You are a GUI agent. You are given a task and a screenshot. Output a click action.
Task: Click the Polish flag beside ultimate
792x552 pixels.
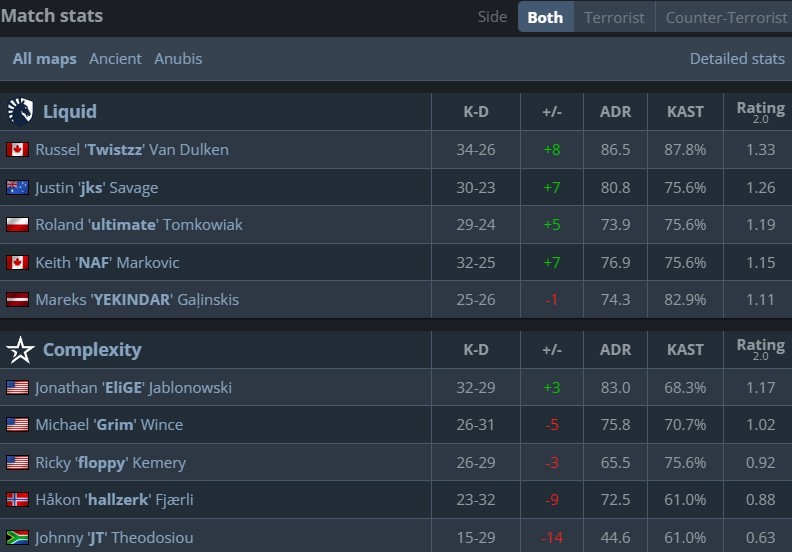(x=17, y=225)
